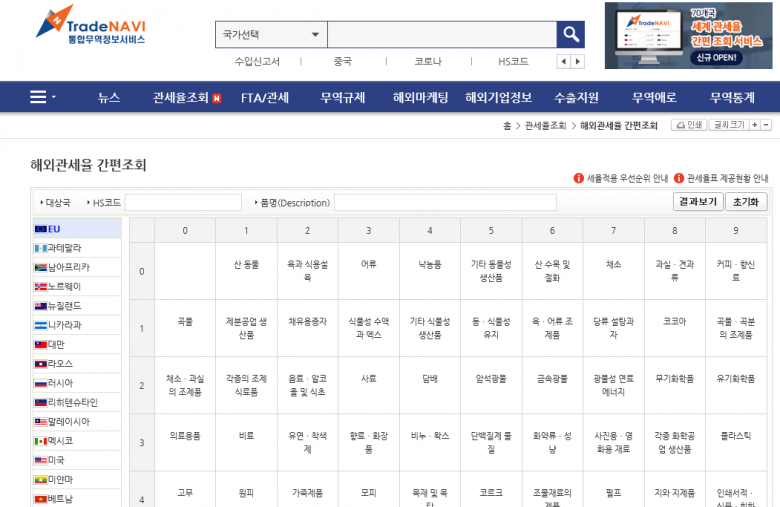Select 멕시코 in country list
This screenshot has width=780, height=507.
tap(77, 441)
